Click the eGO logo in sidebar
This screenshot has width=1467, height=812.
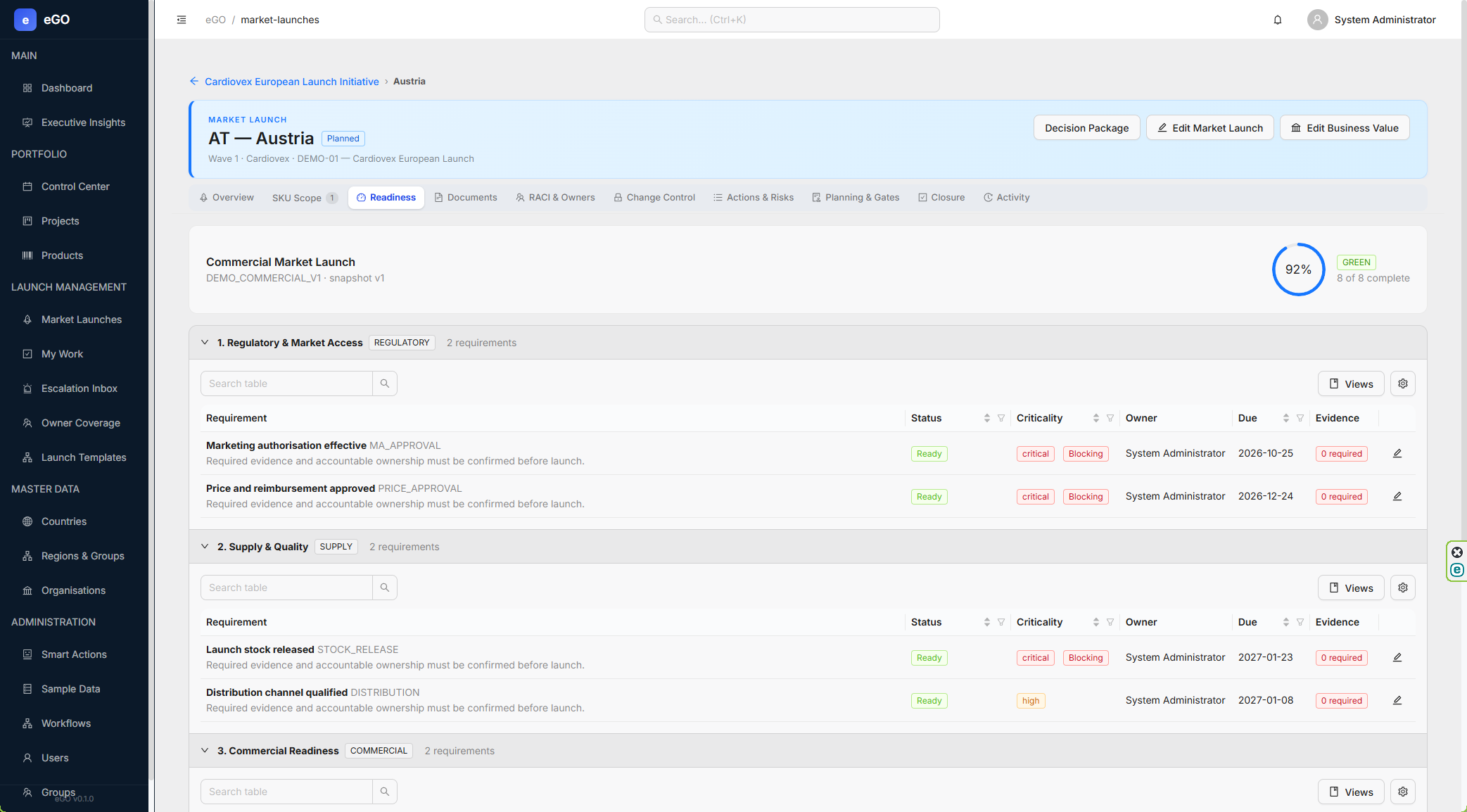[25, 20]
